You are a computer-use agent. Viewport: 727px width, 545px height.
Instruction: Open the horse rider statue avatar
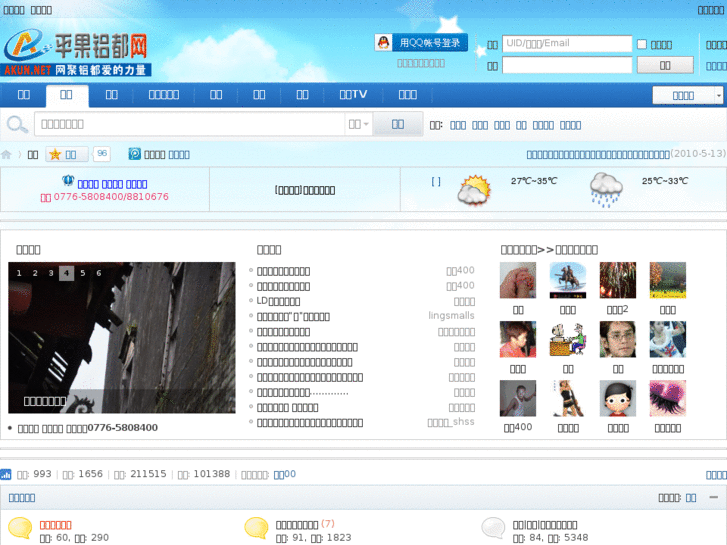[568, 280]
